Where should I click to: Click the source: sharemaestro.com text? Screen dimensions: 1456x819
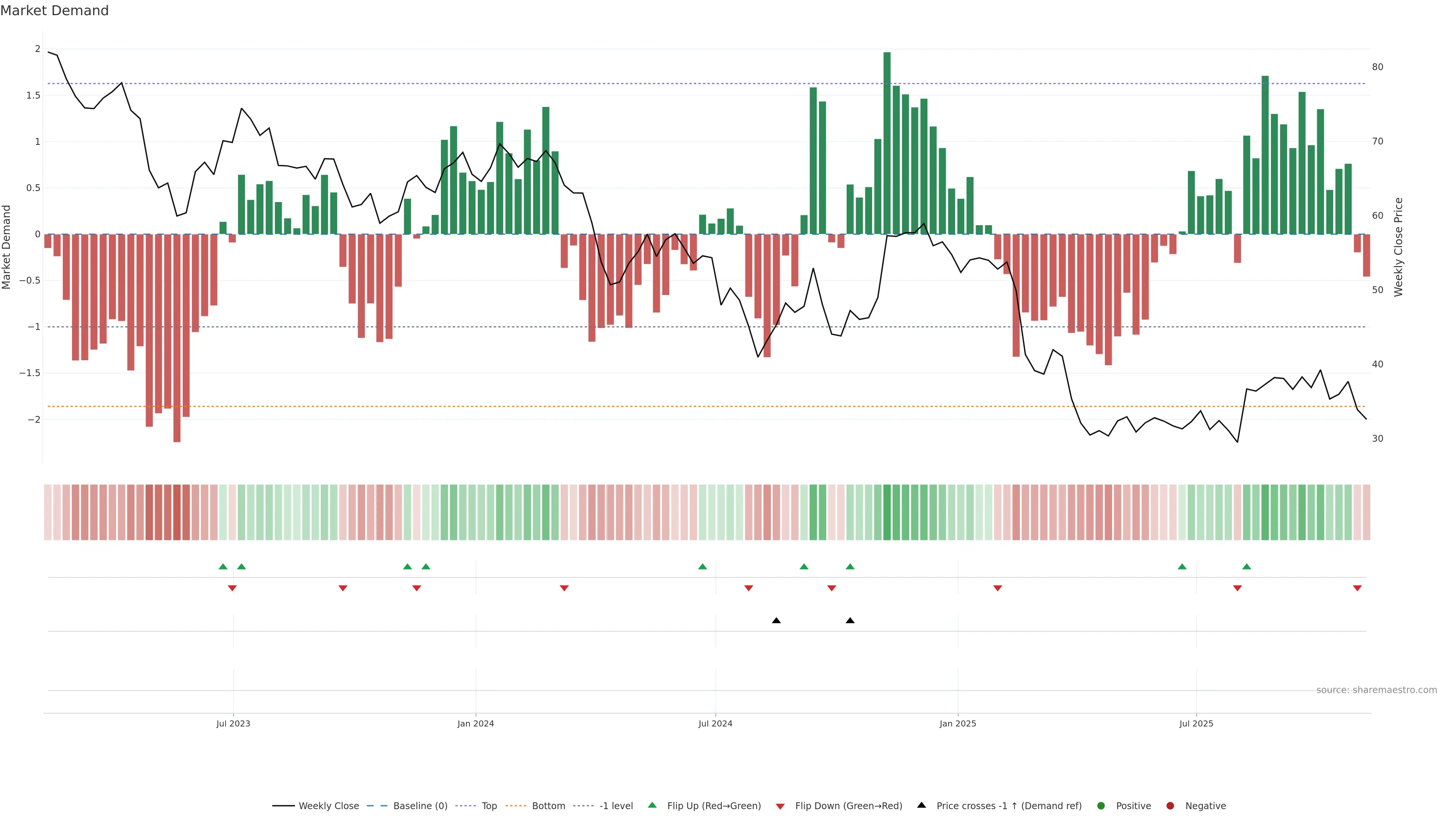click(1376, 690)
